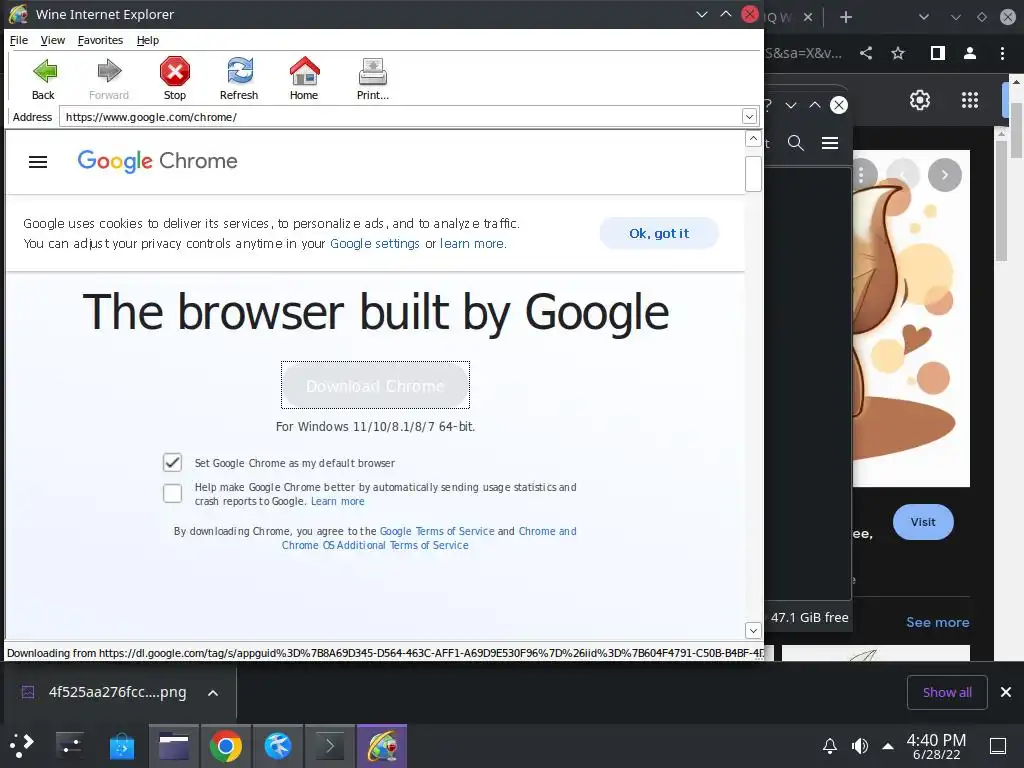The width and height of the screenshot is (1024, 768).
Task: Open Chrome OS Additional Terms of Service
Action: tap(375, 545)
